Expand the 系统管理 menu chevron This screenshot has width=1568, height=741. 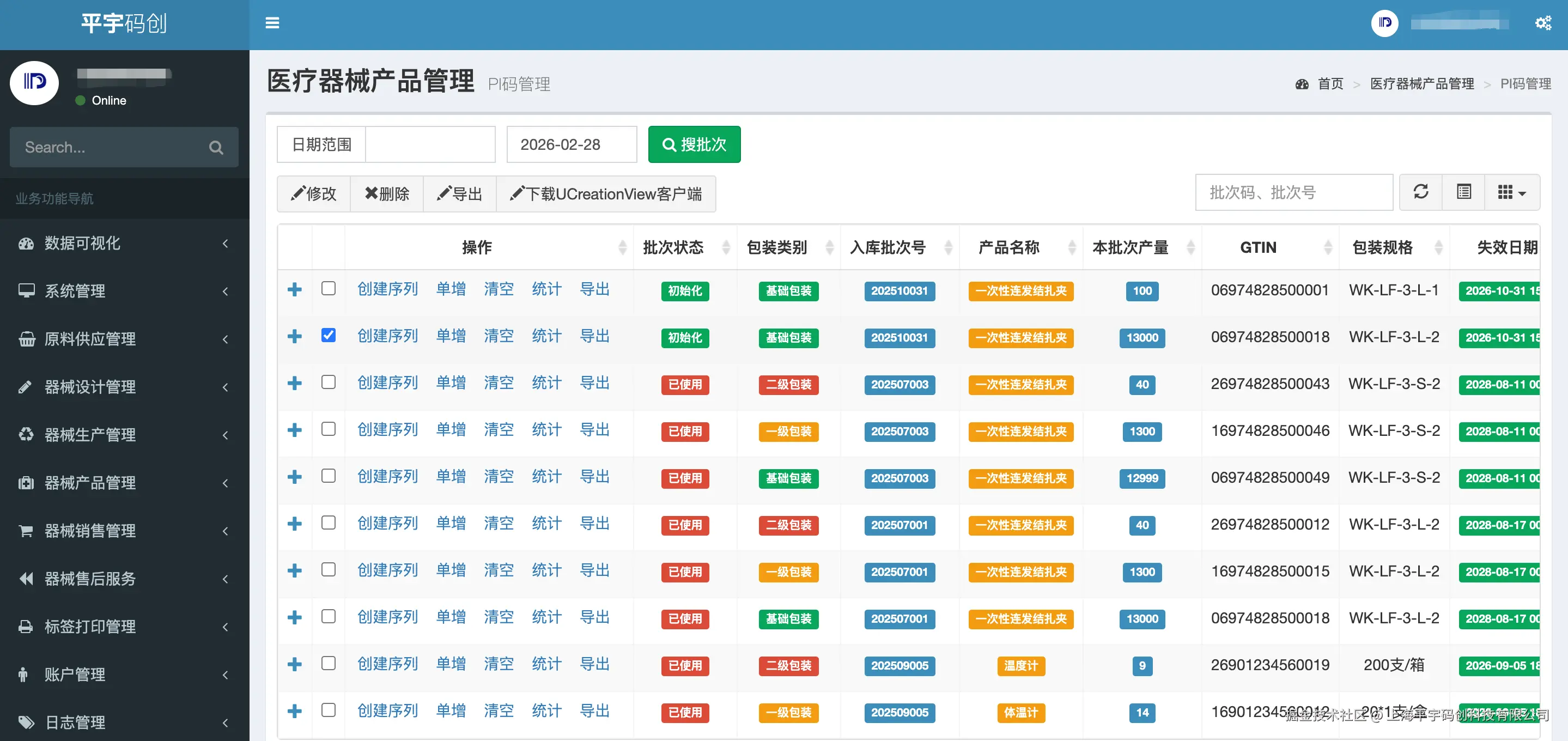pyautogui.click(x=226, y=291)
